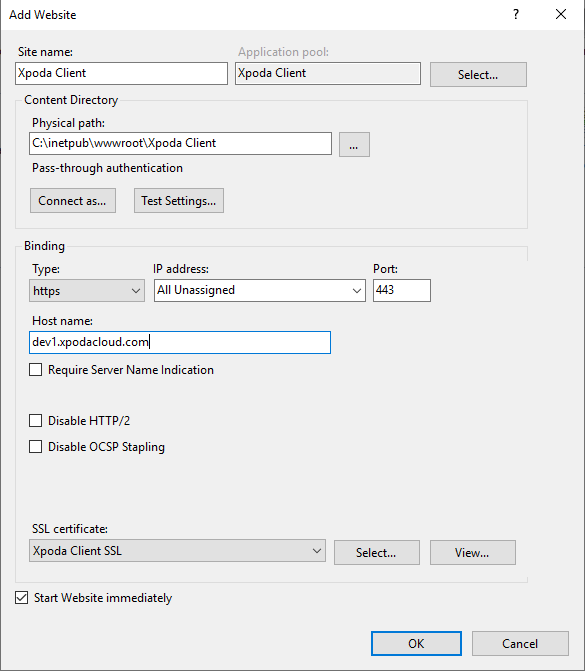Open the binding Type https dropdown
This screenshot has height=671, width=585.
87,291
